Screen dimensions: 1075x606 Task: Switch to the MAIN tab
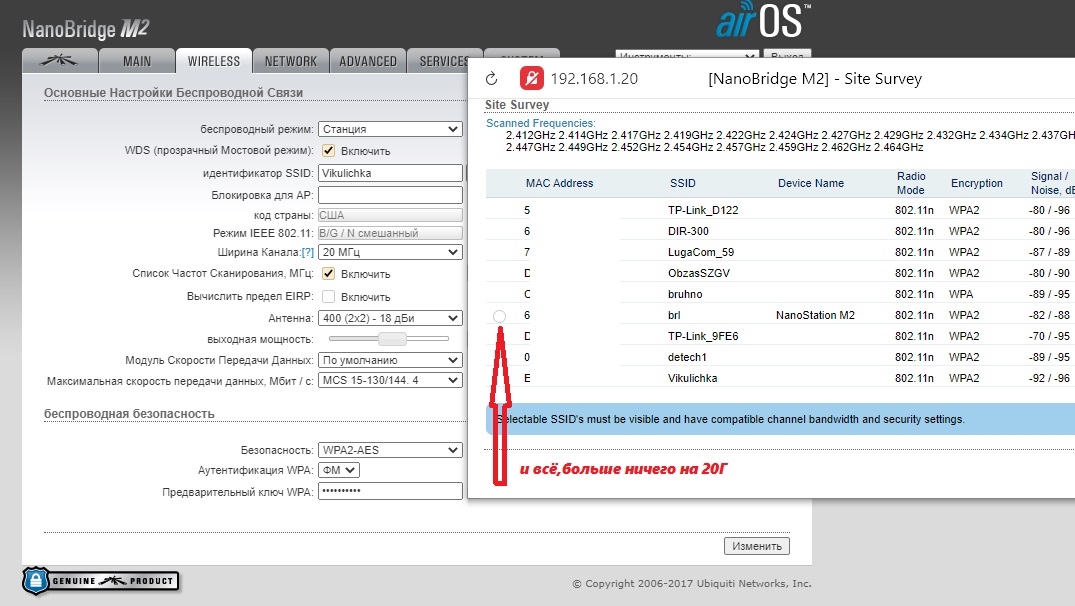pyautogui.click(x=136, y=61)
